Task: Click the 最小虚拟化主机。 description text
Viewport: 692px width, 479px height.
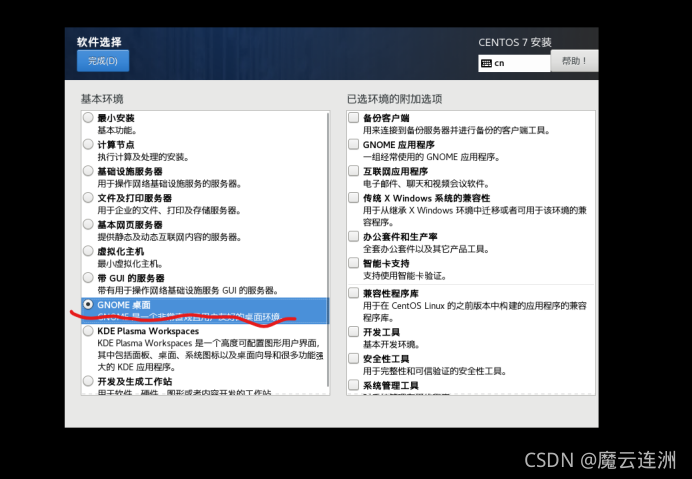Action: 131,264
